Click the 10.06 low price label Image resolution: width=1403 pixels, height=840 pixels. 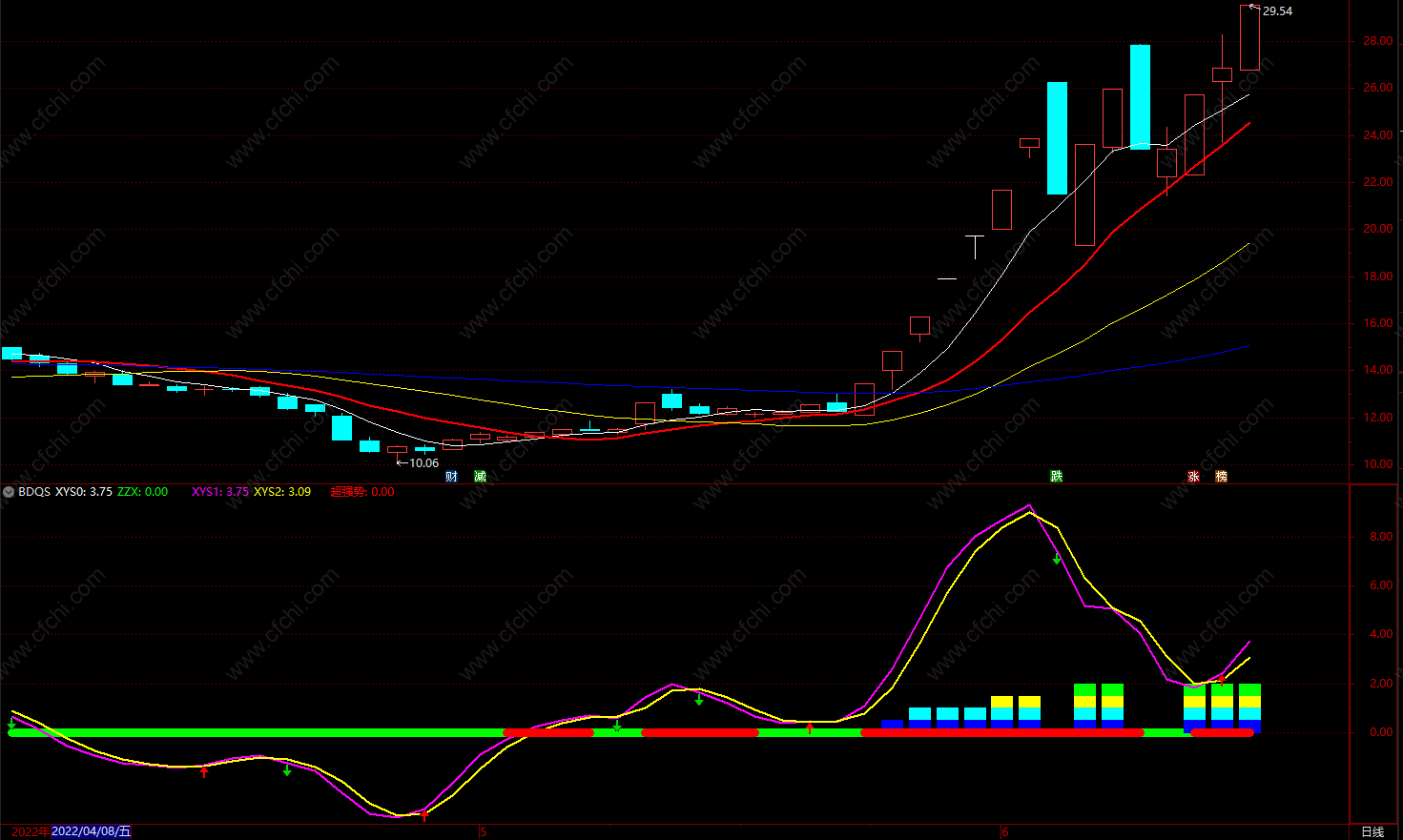tap(423, 463)
